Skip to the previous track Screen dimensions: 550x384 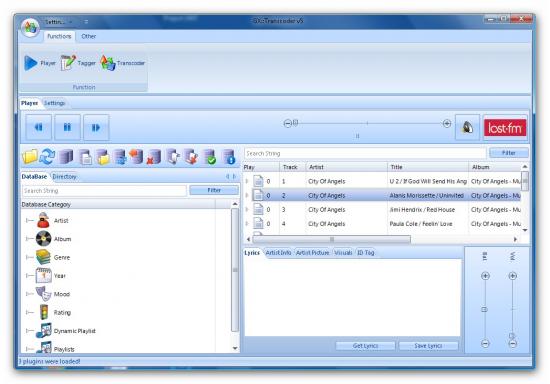coord(39,127)
